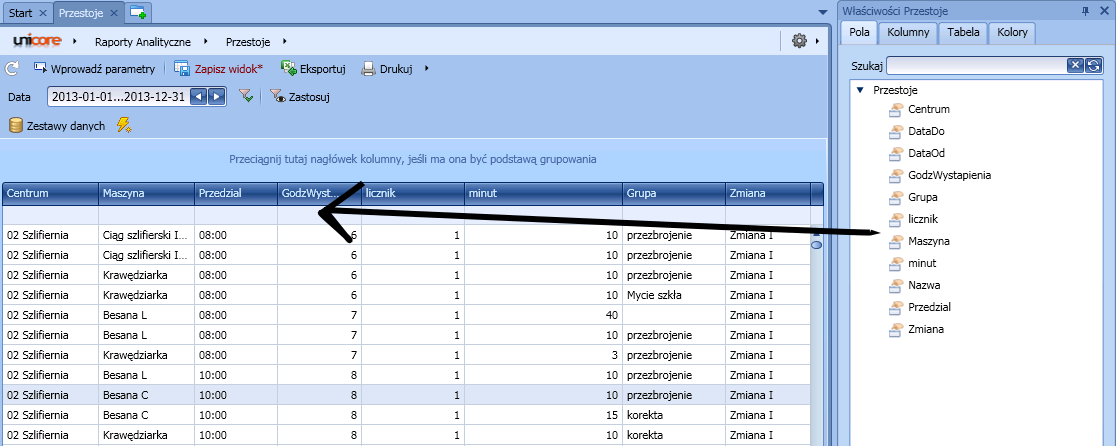Viewport: 1116px width, 446px height.
Task: Expand the arrow after Raporty Analityczne
Action: click(205, 42)
